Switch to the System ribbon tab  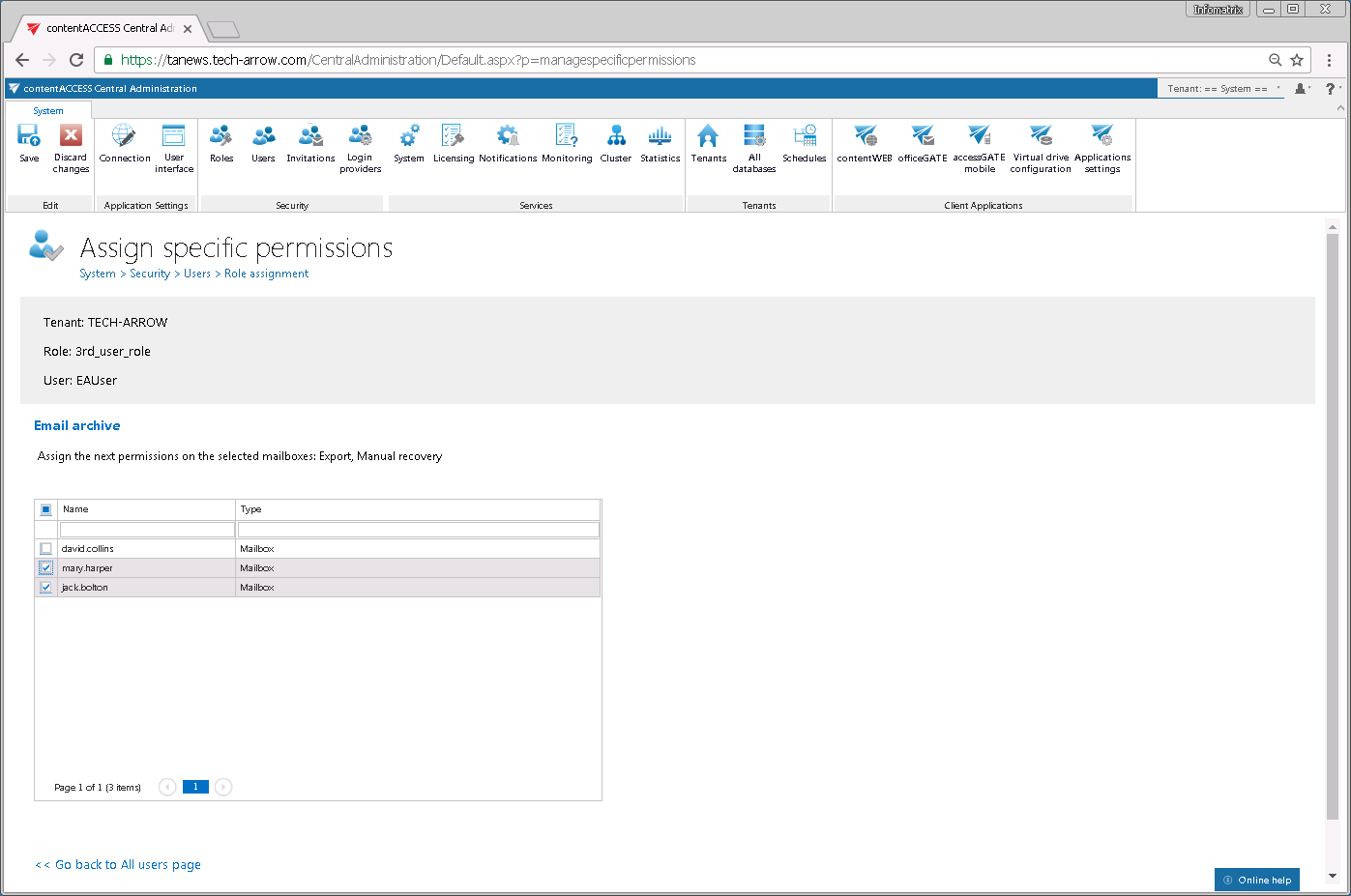pyautogui.click(x=47, y=110)
